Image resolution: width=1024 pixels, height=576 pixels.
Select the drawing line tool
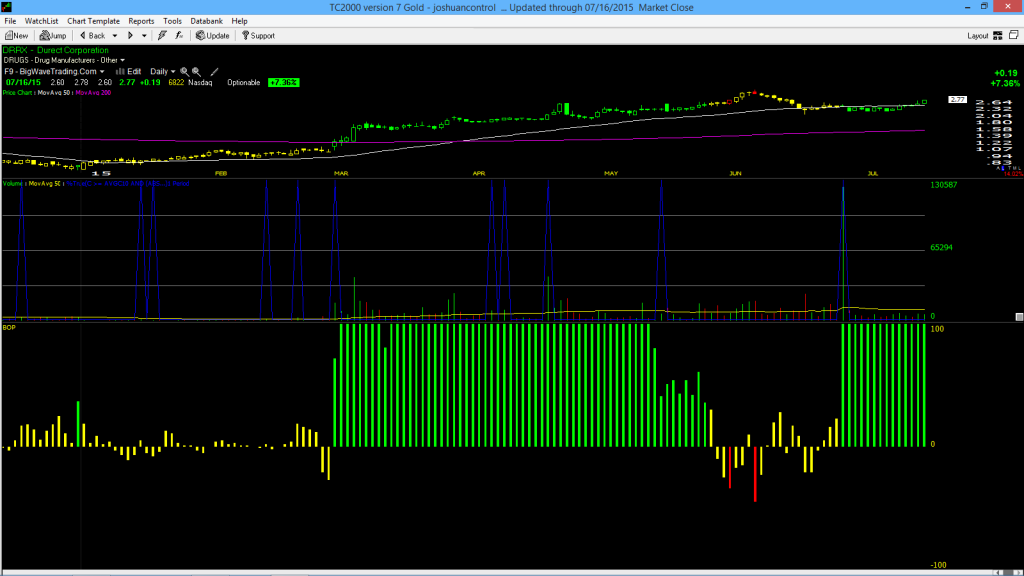click(214, 72)
